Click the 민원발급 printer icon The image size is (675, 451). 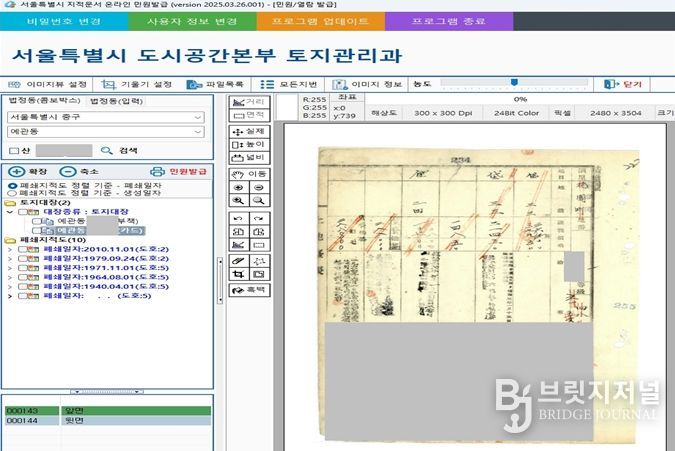point(157,172)
